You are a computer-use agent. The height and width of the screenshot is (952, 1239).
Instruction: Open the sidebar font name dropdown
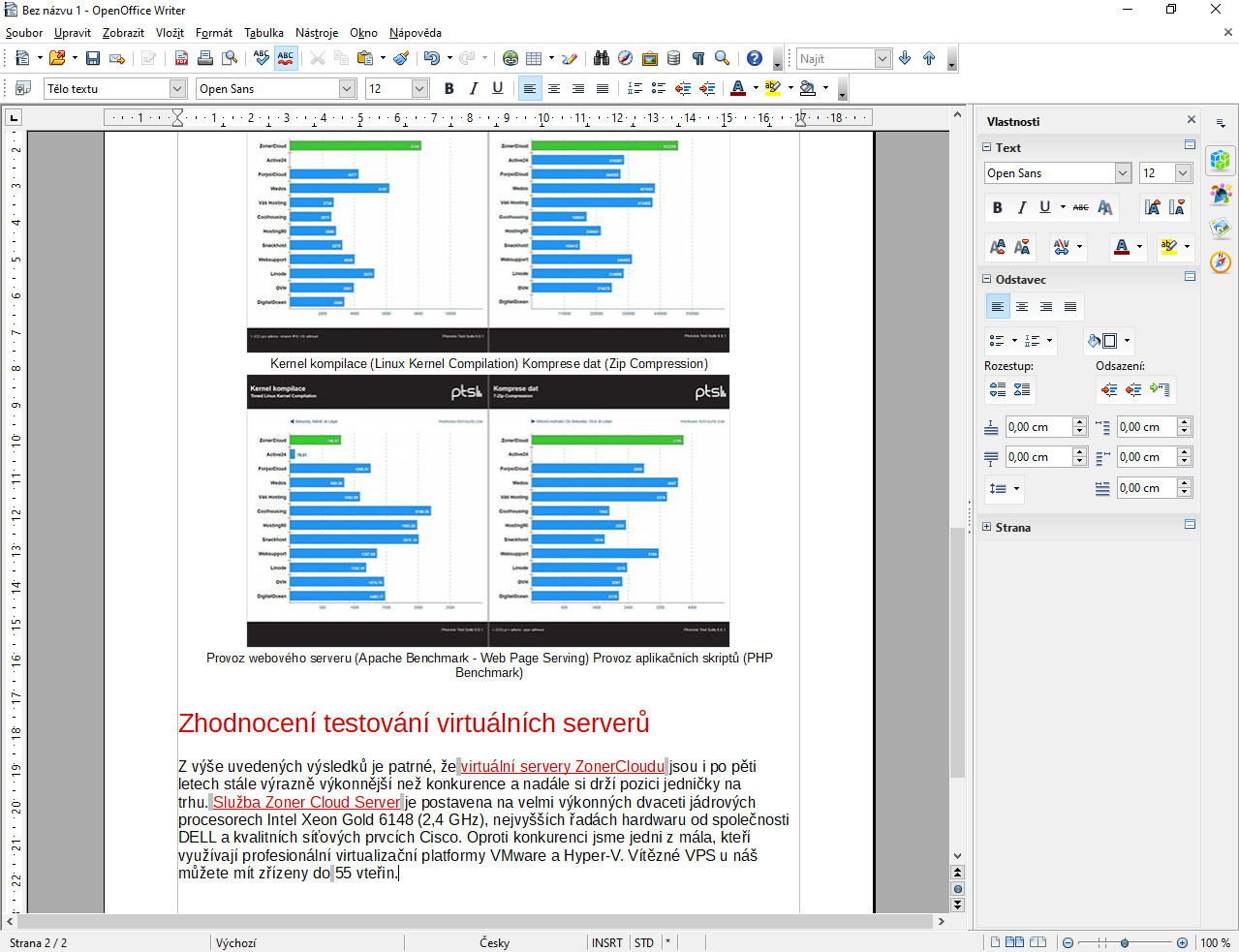pos(1123,173)
